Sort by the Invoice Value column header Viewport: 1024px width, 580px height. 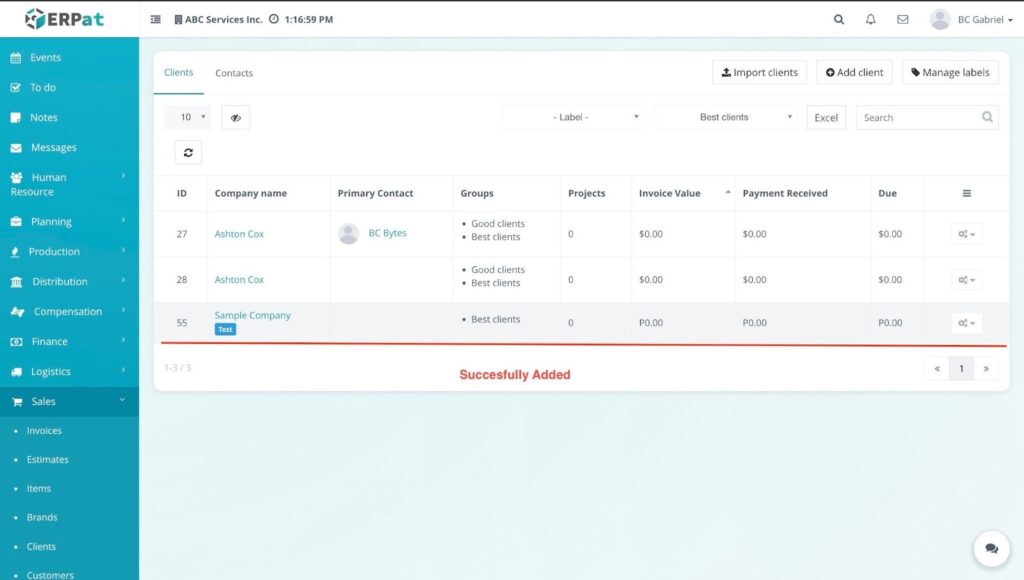click(x=670, y=193)
